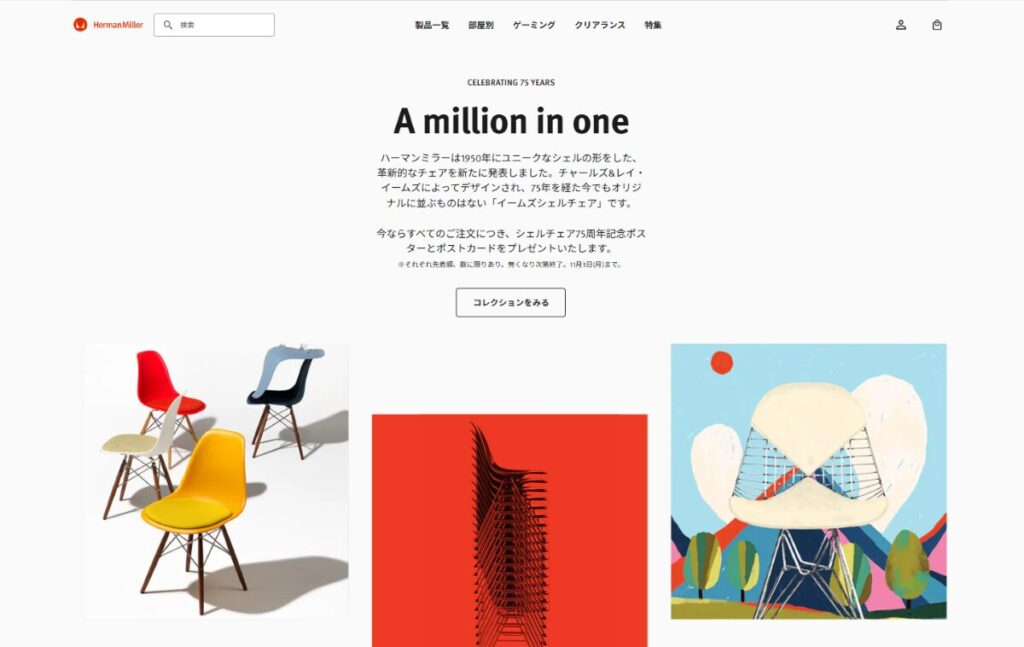The image size is (1024, 647).
Task: Open the 特集 menu
Action: (653, 25)
